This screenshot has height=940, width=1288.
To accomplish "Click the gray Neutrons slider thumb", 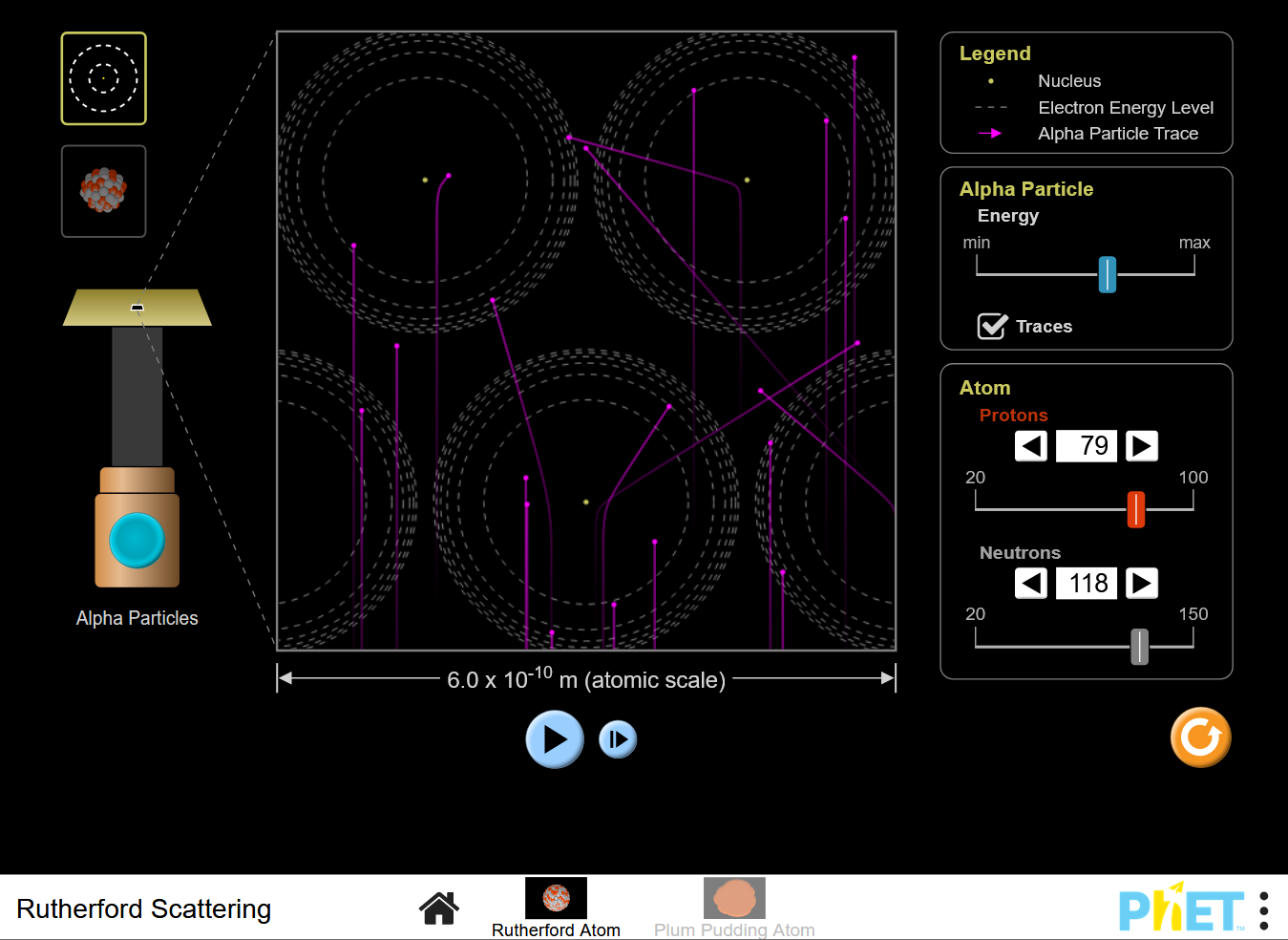I will coord(1139,647).
